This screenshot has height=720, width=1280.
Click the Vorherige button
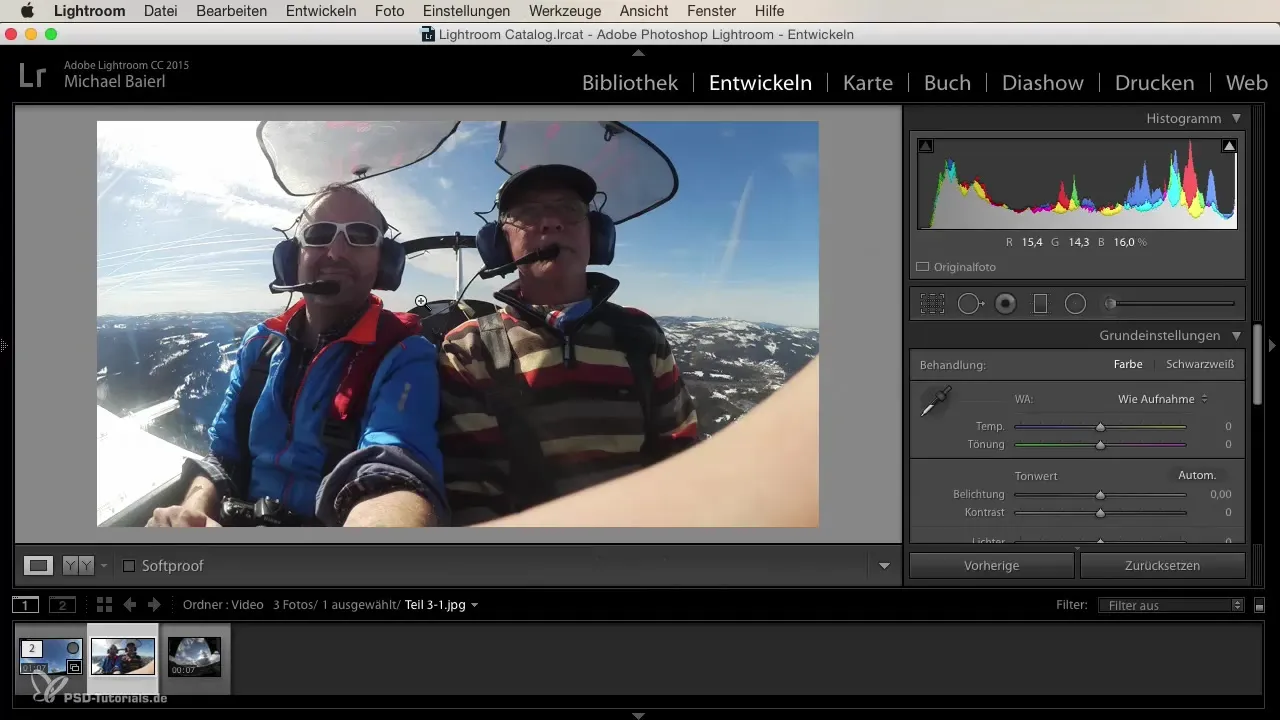[991, 565]
